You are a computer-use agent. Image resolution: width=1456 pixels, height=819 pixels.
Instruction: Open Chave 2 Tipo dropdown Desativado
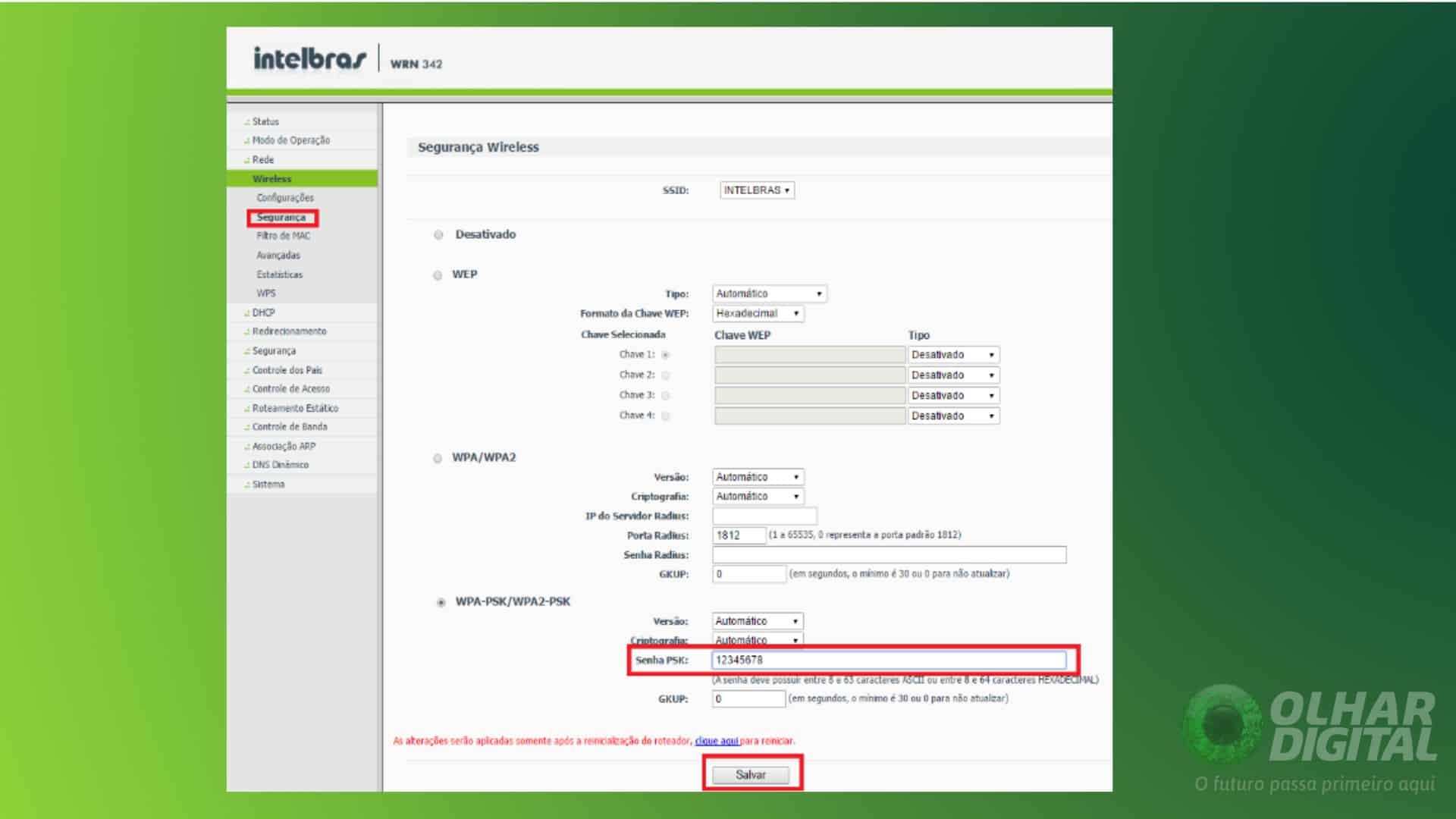954,375
